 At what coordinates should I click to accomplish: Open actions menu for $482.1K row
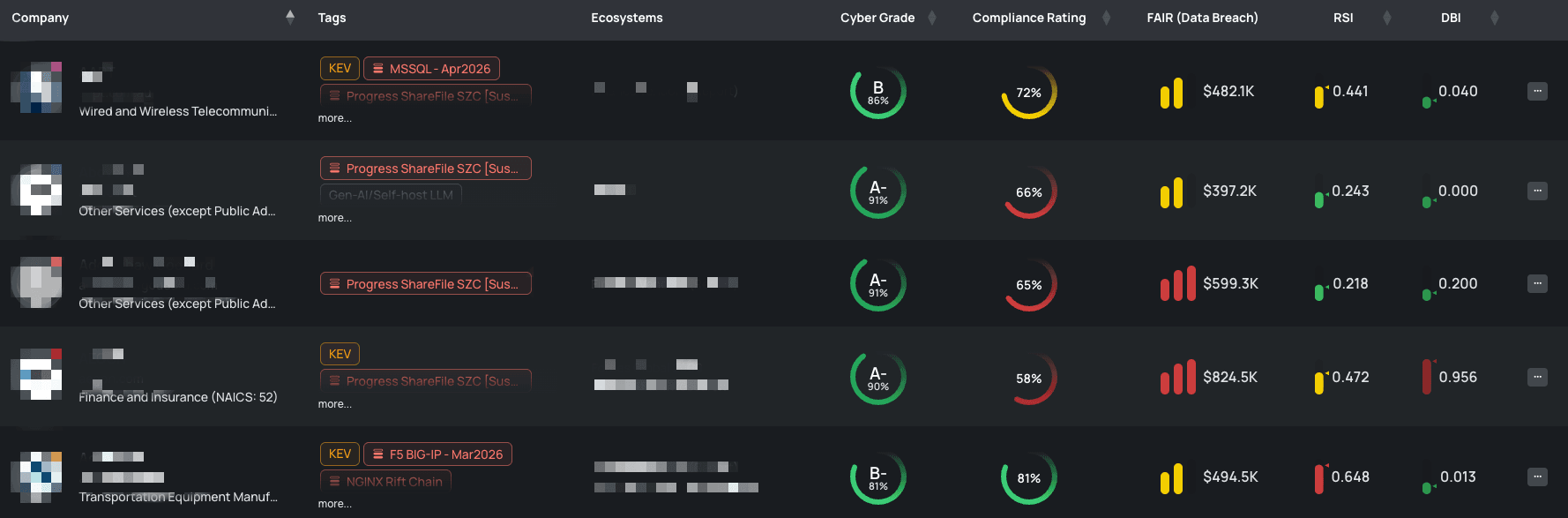click(1537, 91)
